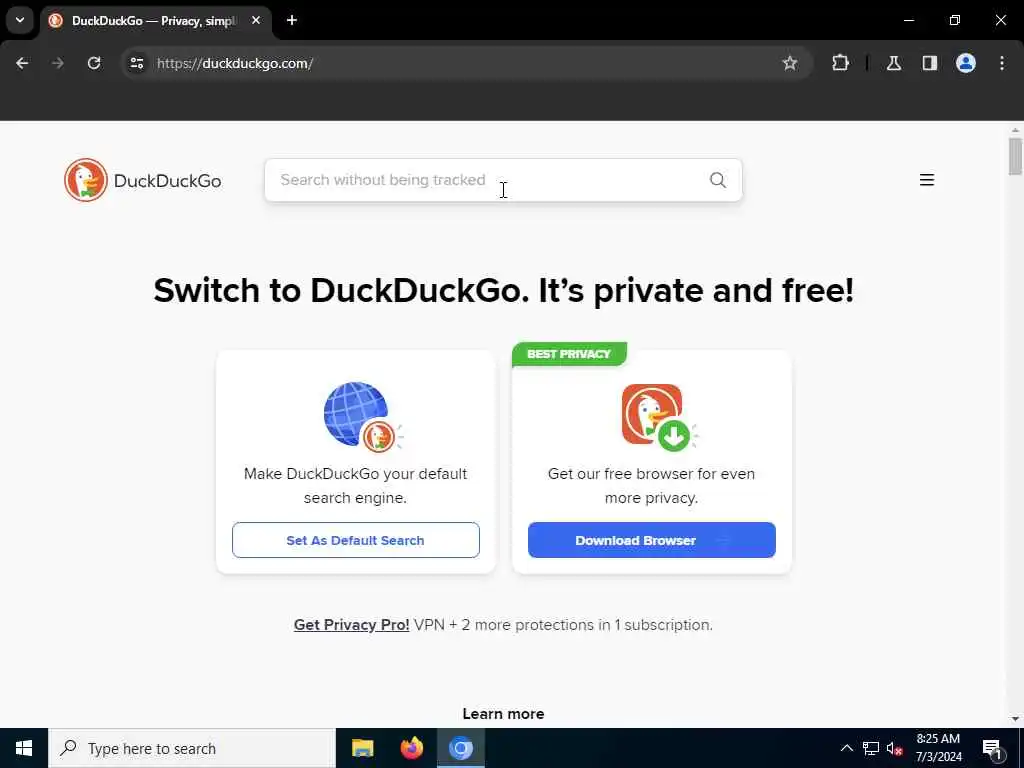The height and width of the screenshot is (768, 1024).
Task: Expand the tab search dropdown arrow
Action: (20, 20)
